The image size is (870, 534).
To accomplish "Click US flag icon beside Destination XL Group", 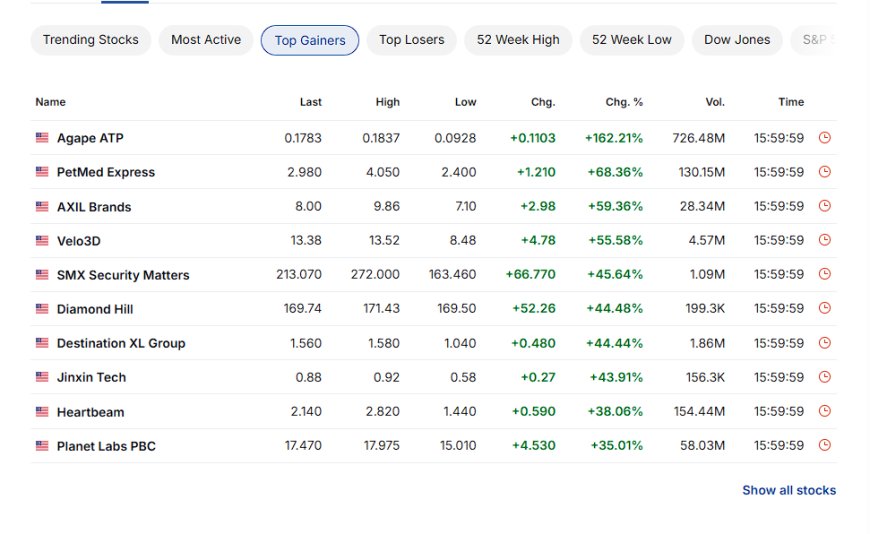I will (x=42, y=343).
